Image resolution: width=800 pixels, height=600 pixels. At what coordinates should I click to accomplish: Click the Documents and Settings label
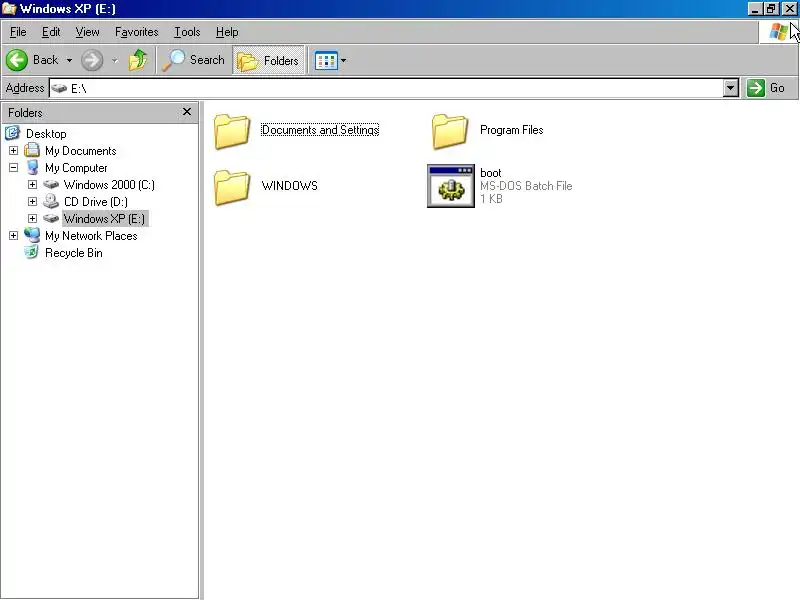pyautogui.click(x=320, y=130)
